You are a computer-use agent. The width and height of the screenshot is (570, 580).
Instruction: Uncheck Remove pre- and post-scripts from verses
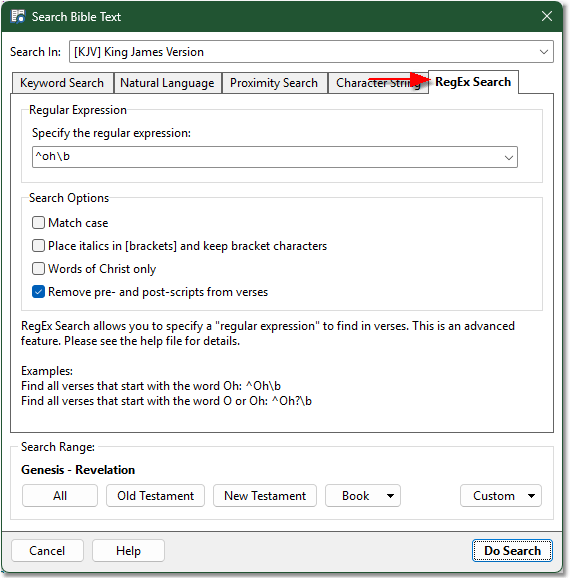point(38,292)
